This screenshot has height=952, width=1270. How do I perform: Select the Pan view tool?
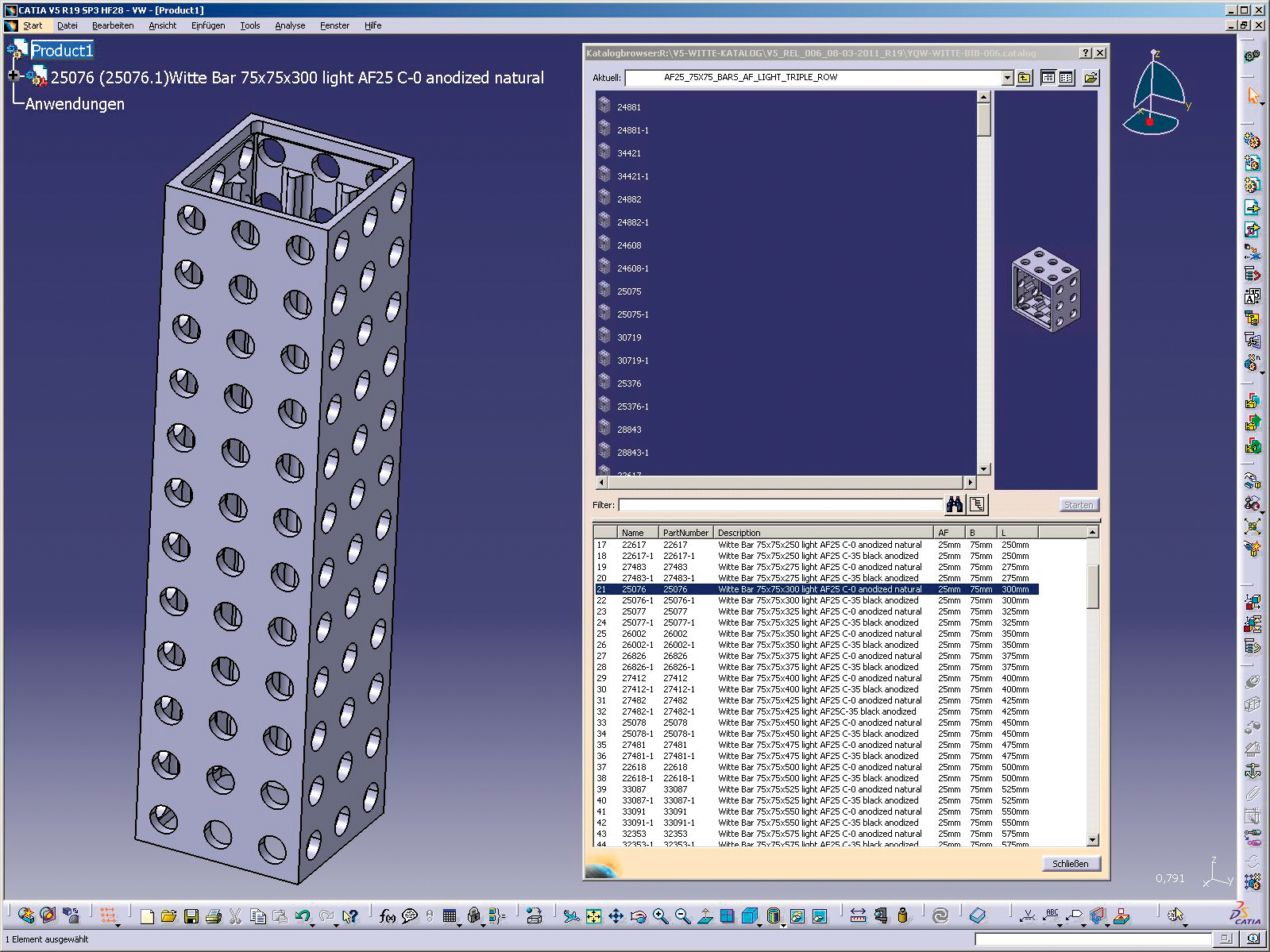[616, 916]
